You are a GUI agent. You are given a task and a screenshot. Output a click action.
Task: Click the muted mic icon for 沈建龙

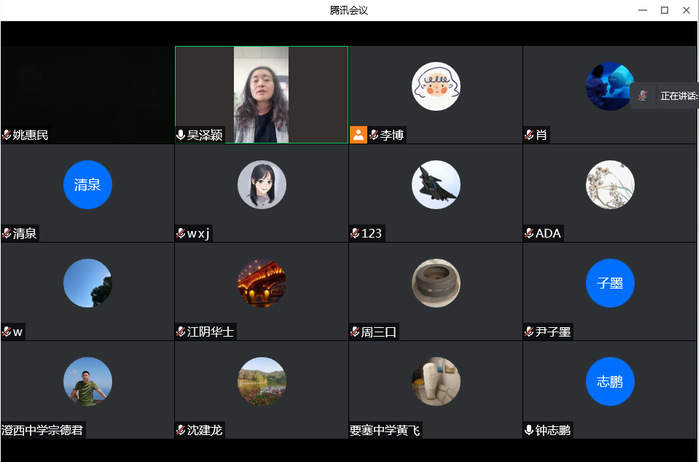181,430
